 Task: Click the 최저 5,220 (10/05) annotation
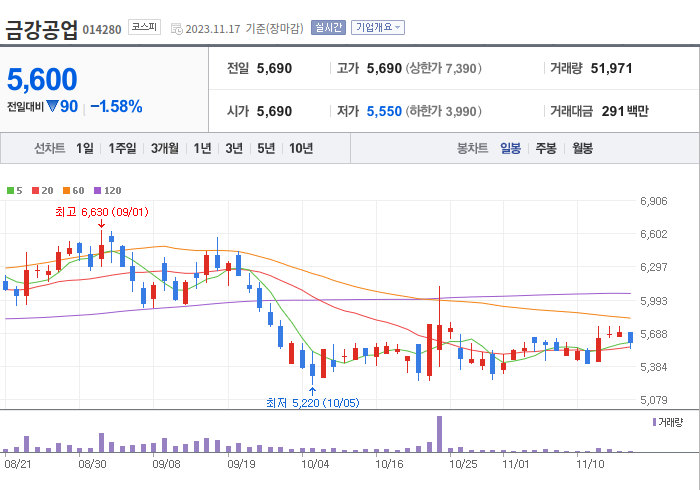click(312, 403)
